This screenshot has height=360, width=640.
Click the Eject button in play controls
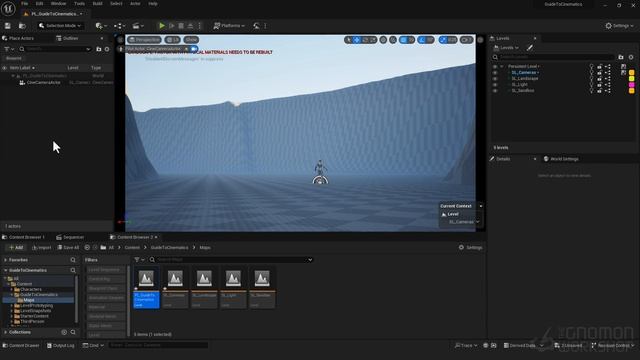pyautogui.click(x=190, y=26)
